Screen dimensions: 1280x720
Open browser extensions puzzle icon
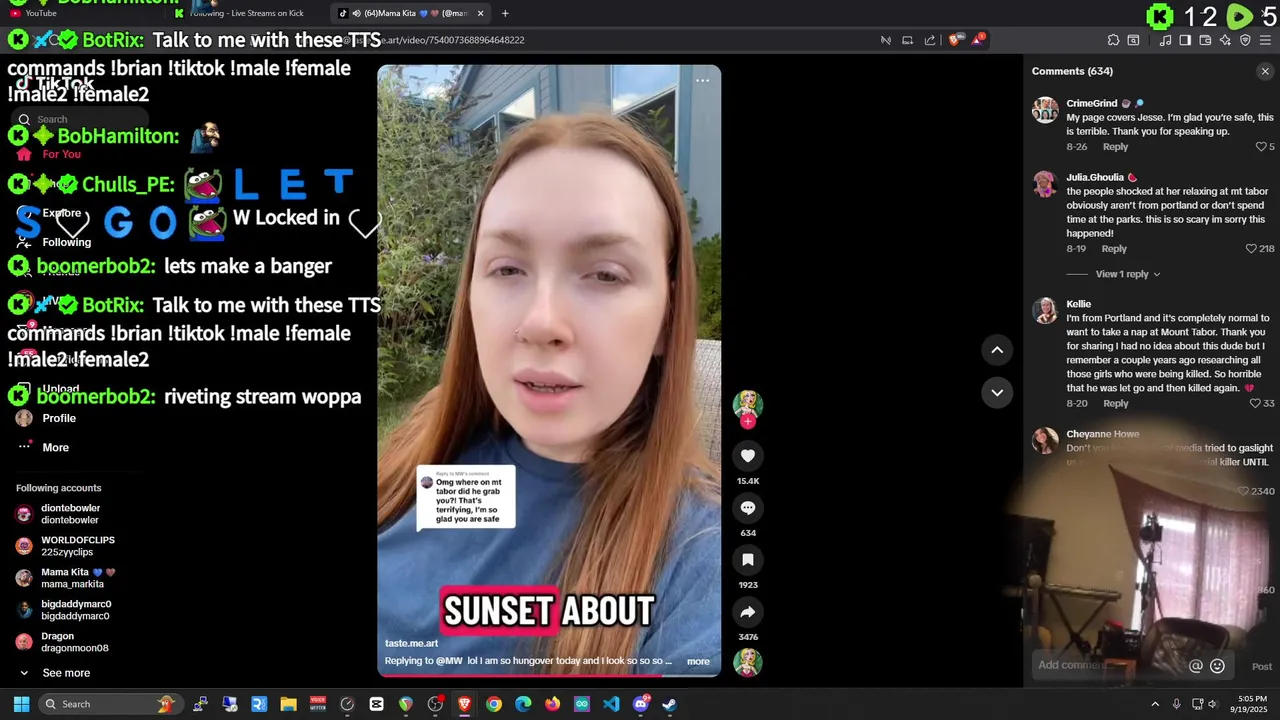tap(1113, 40)
